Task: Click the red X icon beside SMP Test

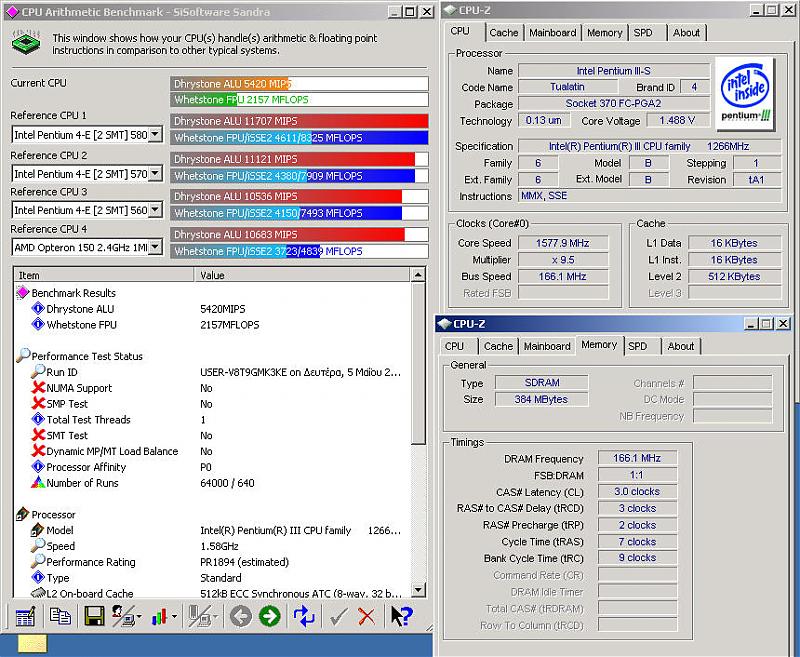Action: (x=38, y=403)
